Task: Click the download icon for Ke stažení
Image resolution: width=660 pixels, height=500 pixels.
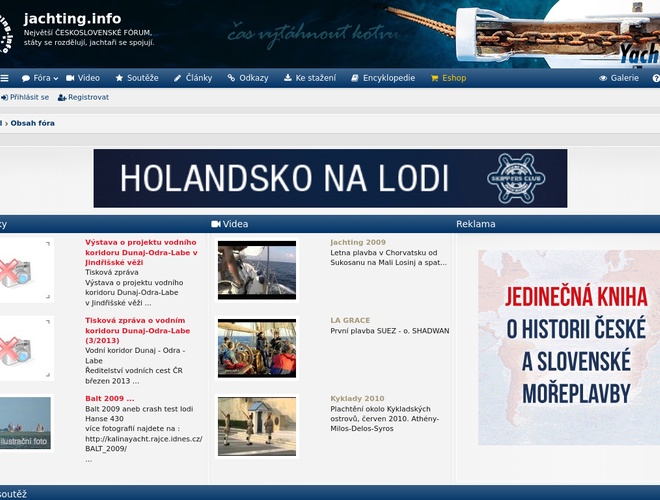Action: click(x=286, y=78)
